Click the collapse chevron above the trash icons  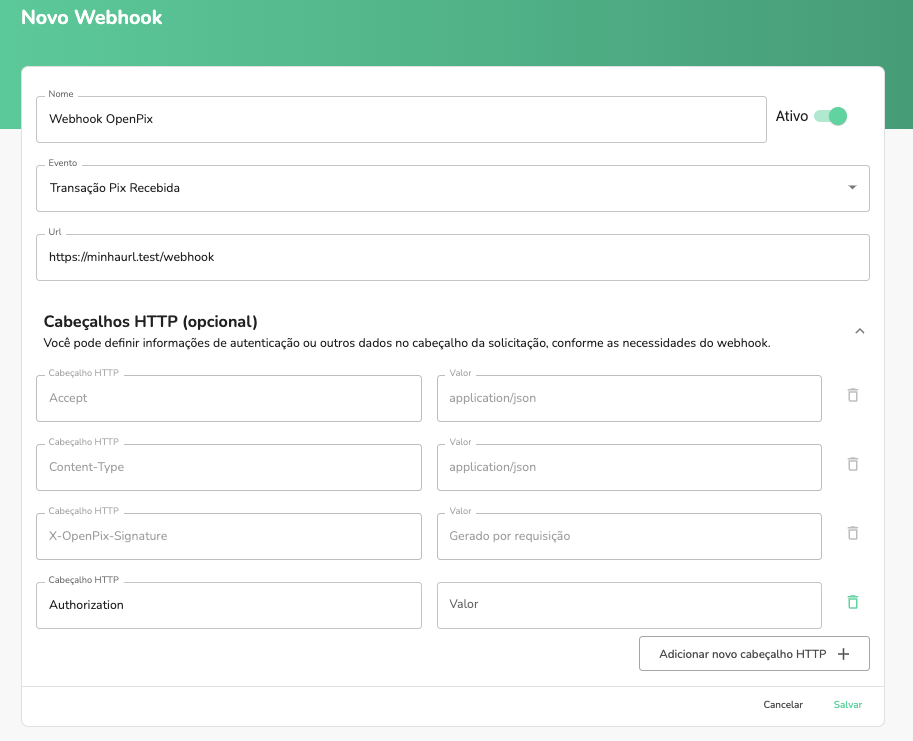click(859, 330)
